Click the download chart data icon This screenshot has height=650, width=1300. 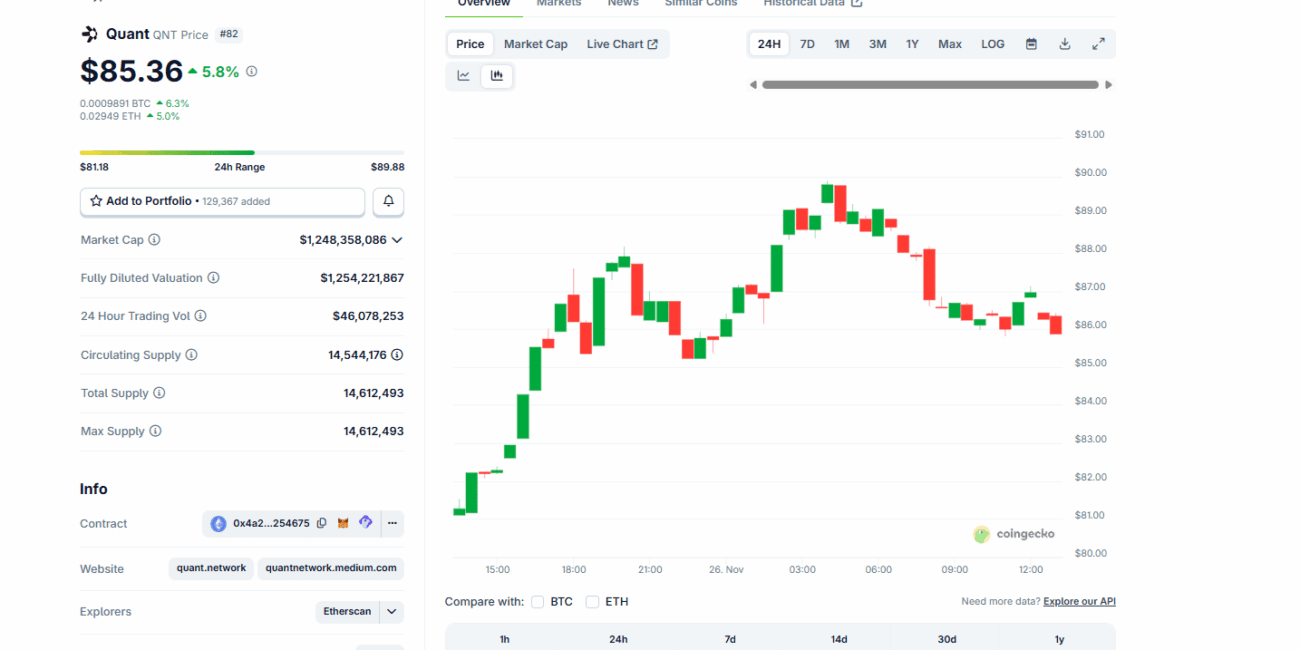(x=1065, y=44)
